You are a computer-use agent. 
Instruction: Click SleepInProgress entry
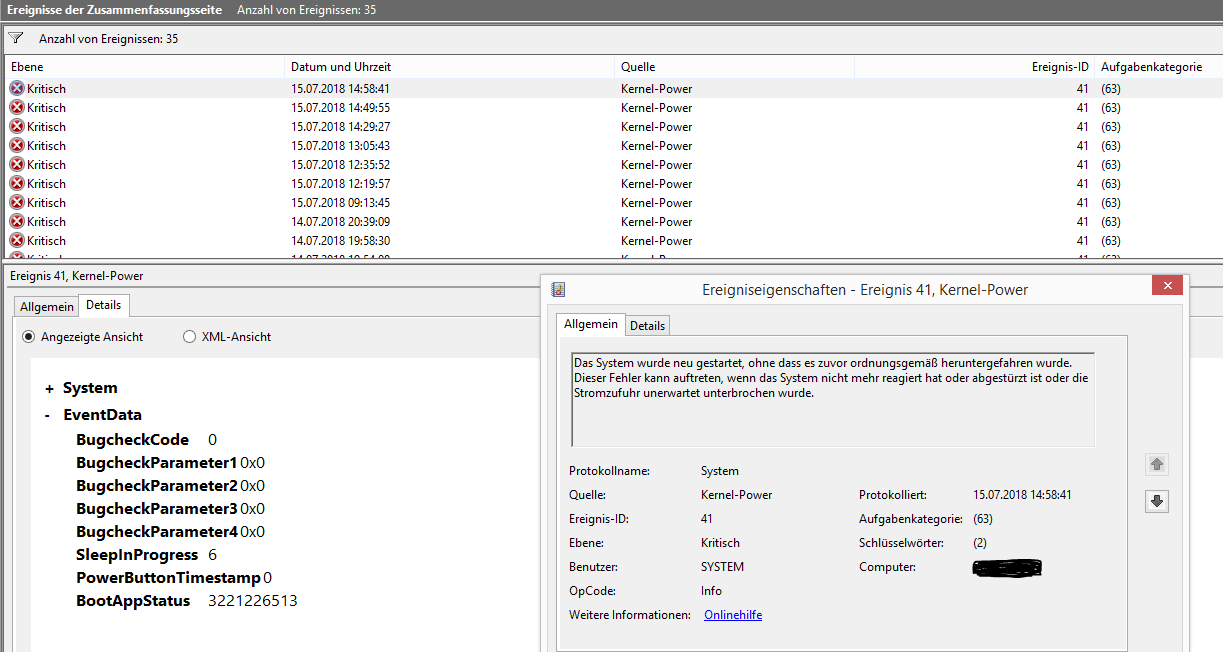146,555
